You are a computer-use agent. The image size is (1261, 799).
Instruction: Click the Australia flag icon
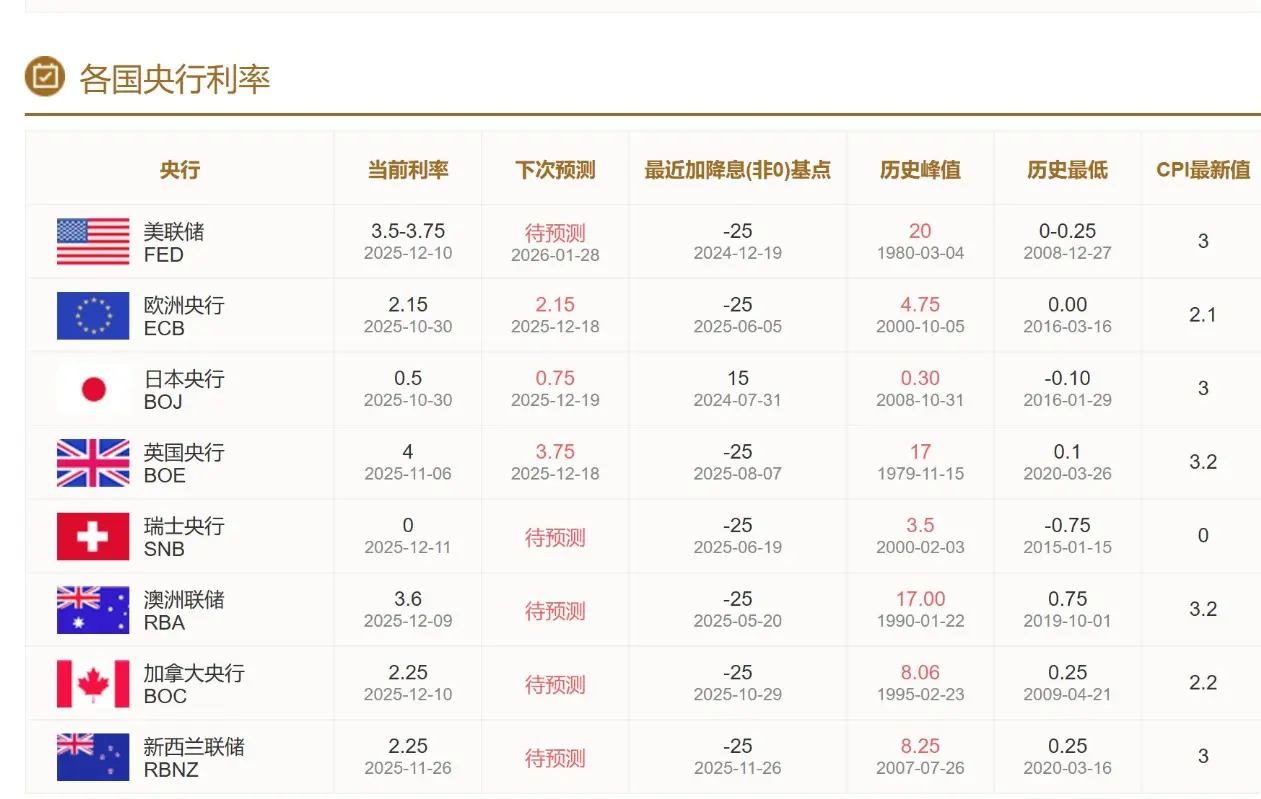[93, 610]
